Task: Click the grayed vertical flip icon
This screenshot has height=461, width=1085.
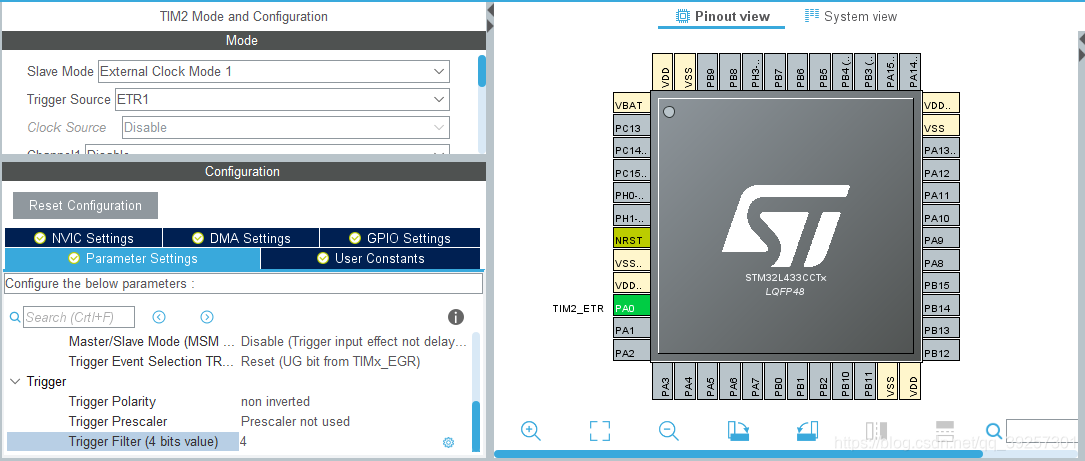Action: (876, 431)
